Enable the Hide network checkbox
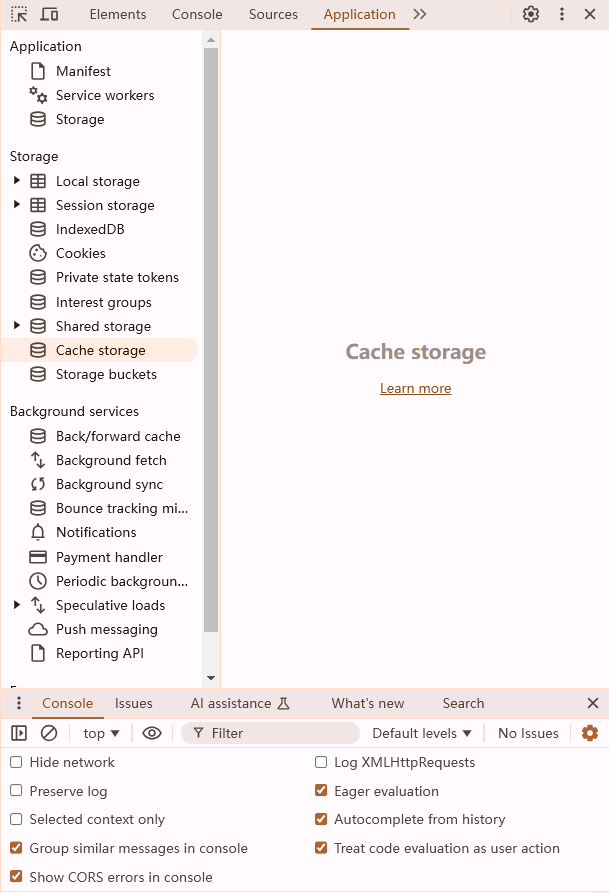609x893 pixels. click(x=17, y=762)
